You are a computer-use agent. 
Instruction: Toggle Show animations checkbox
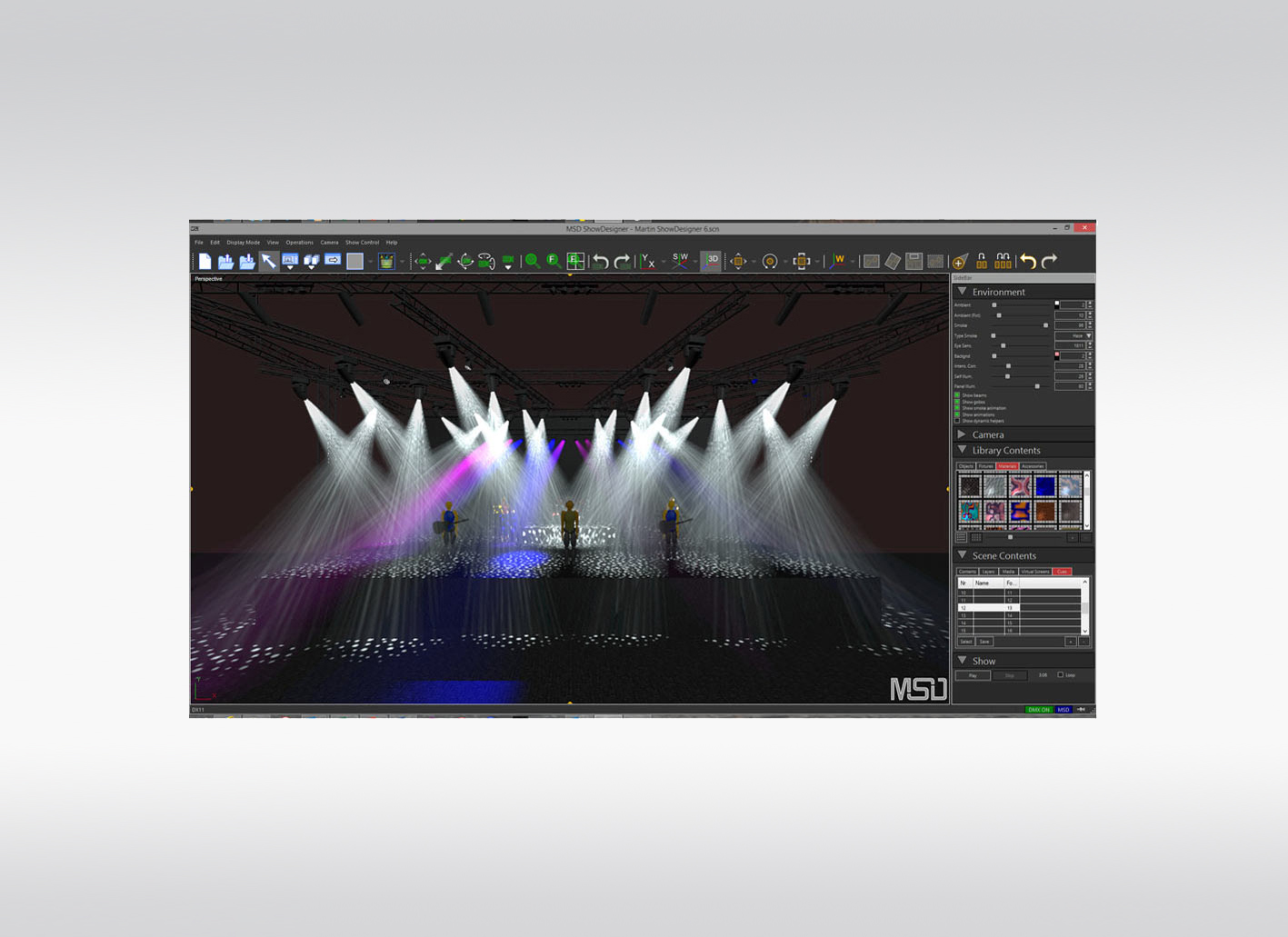point(957,414)
